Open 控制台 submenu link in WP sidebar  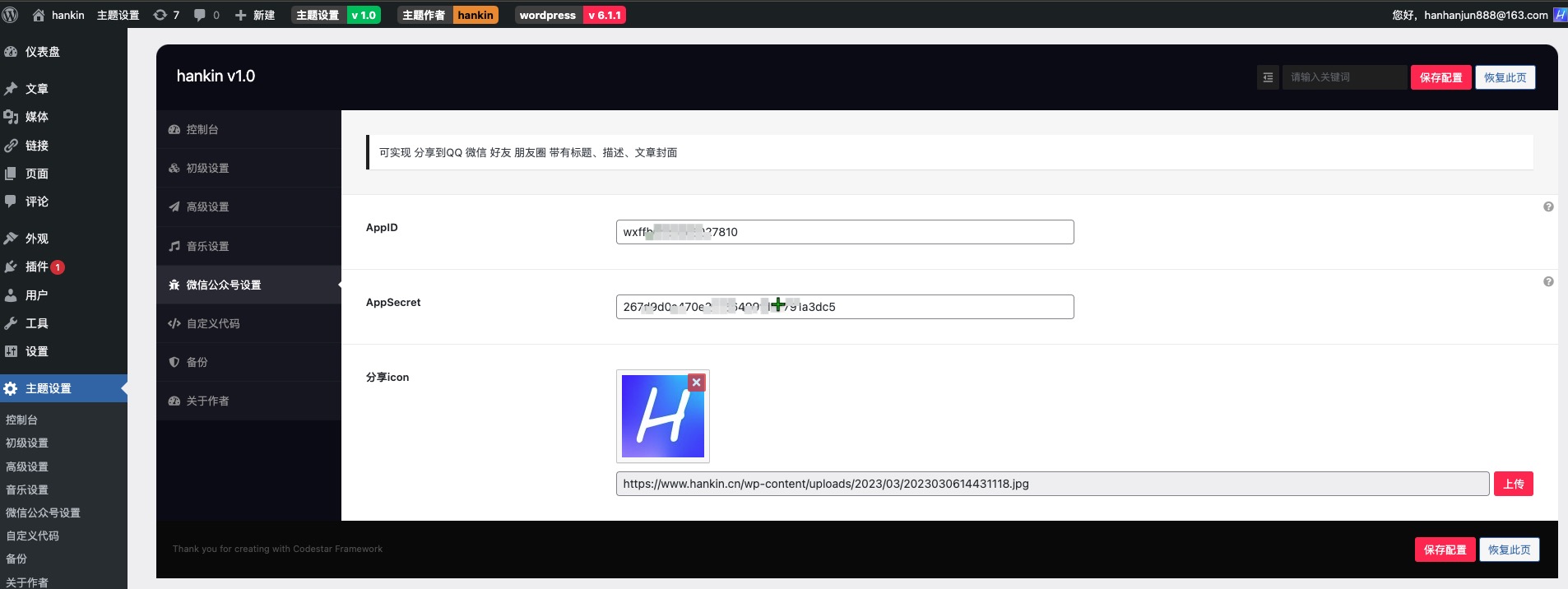coord(21,420)
